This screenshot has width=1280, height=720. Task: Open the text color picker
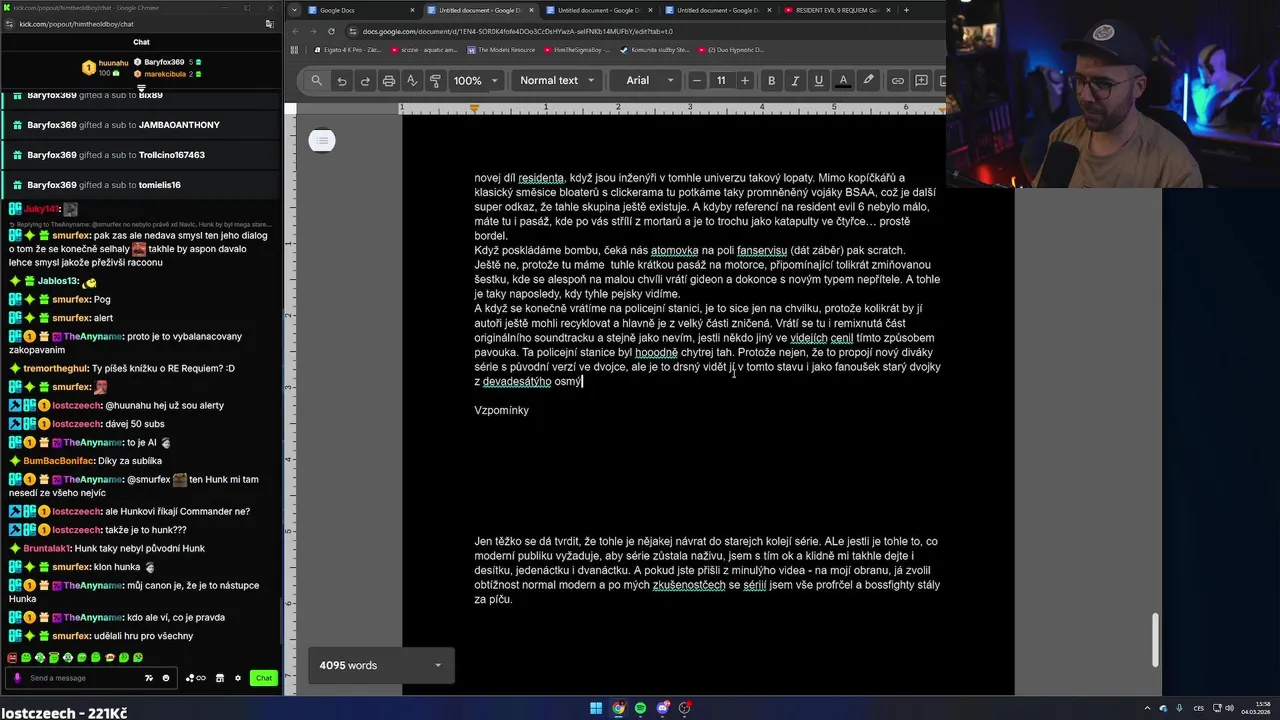pyautogui.click(x=843, y=81)
